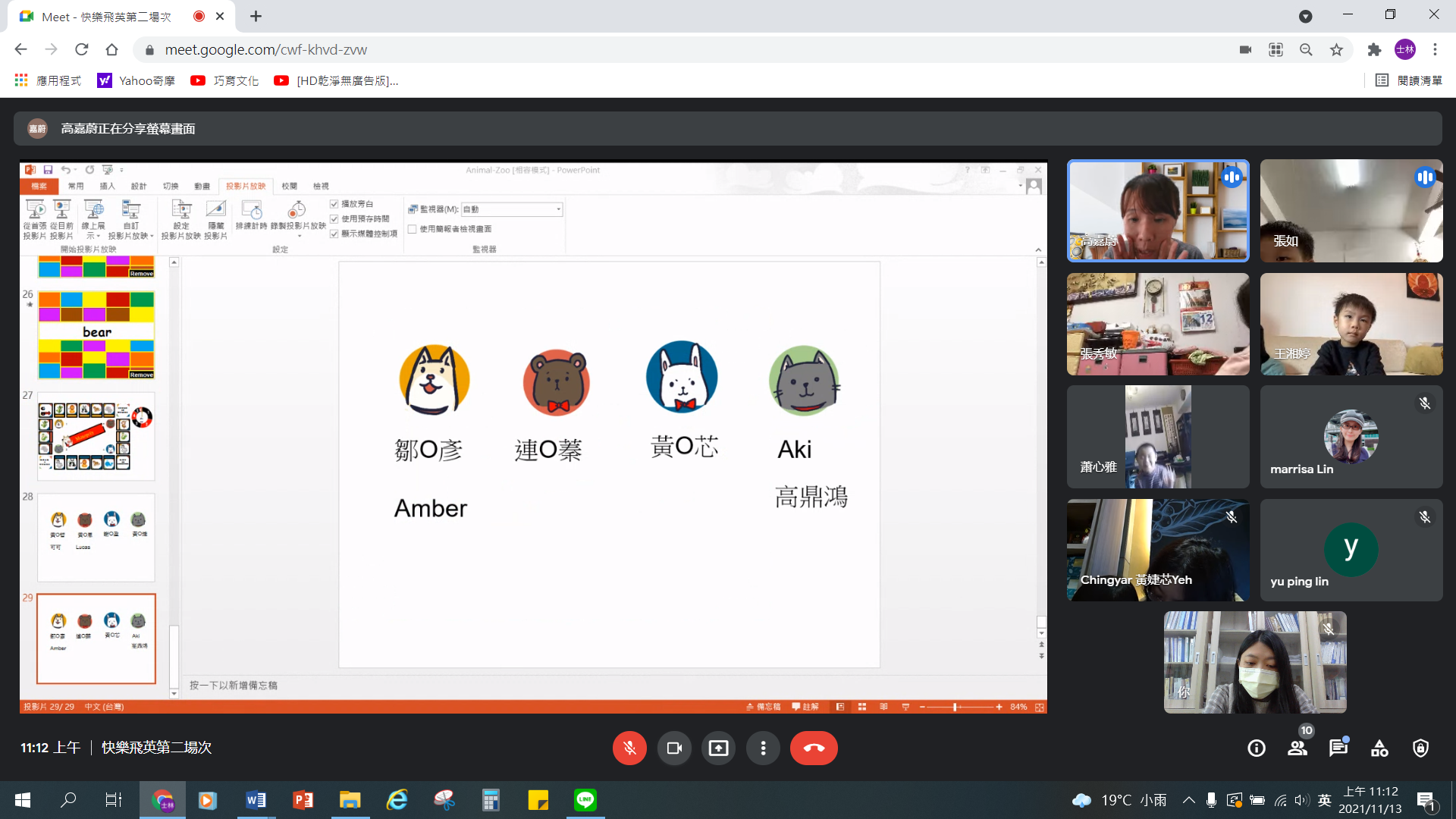Turn off camera in Meet
Screen dimensions: 1456x819
pos(674,748)
